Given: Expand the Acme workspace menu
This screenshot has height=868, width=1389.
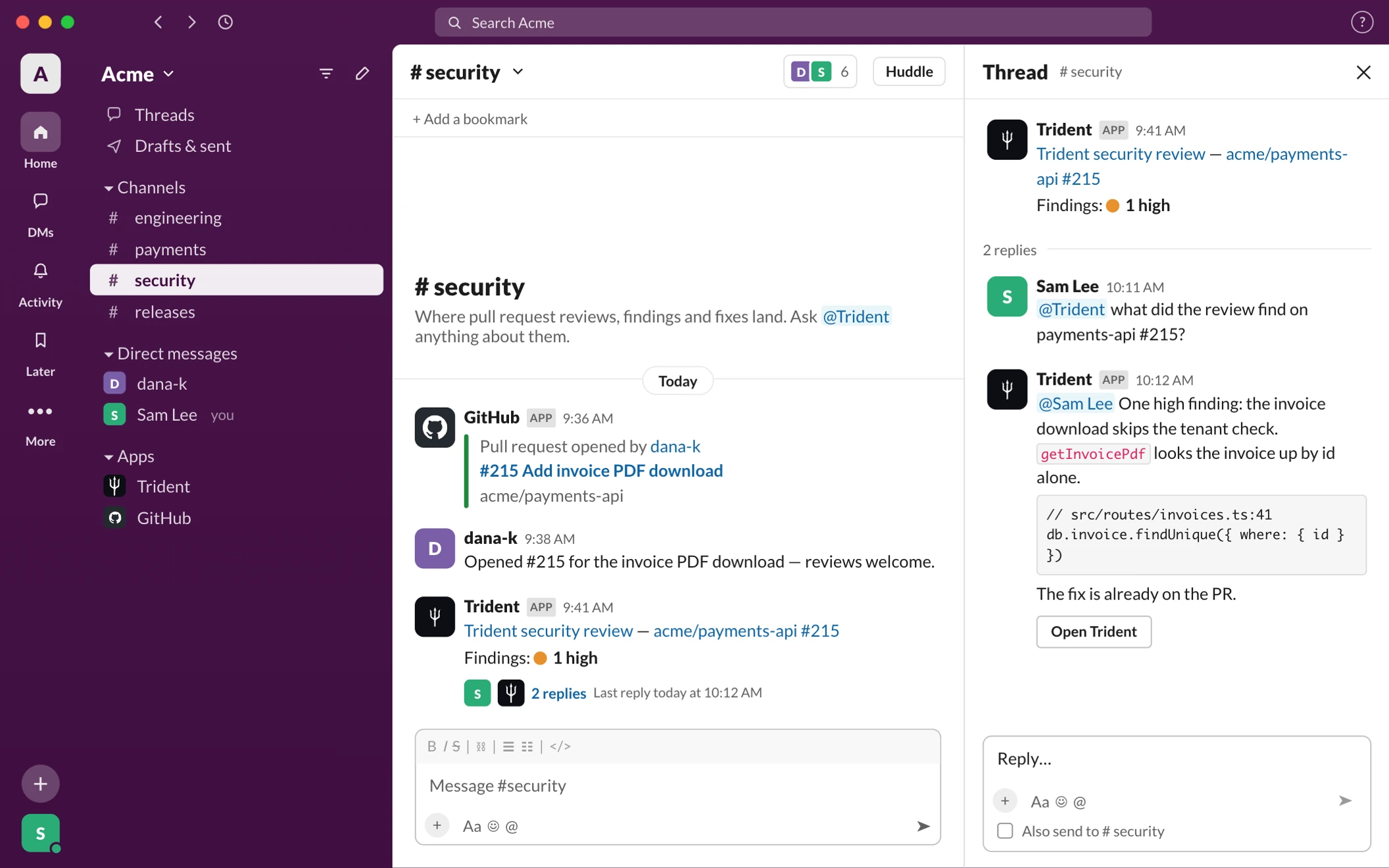Looking at the screenshot, I should click(137, 74).
